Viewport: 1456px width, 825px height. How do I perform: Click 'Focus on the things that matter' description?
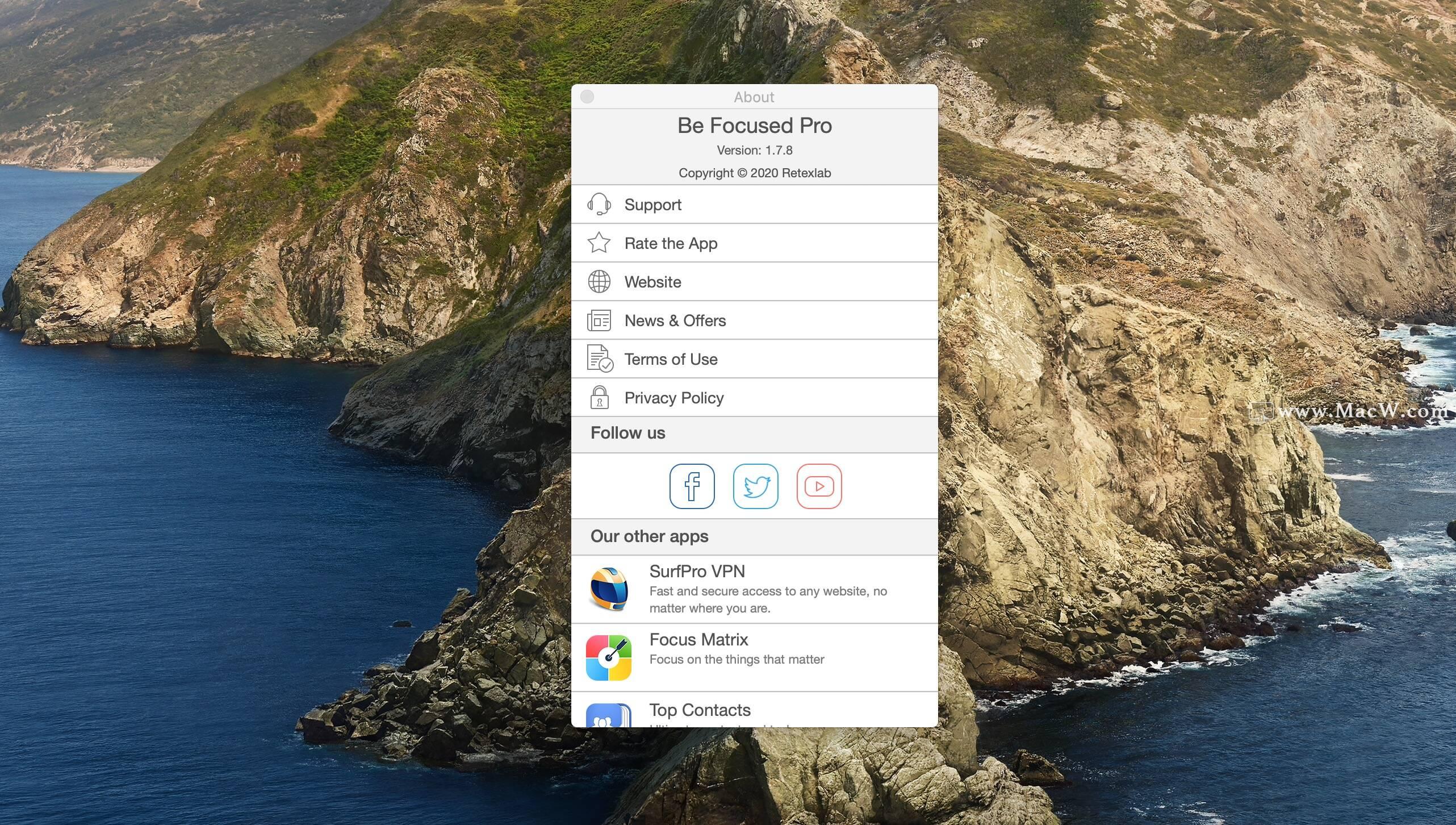(737, 659)
